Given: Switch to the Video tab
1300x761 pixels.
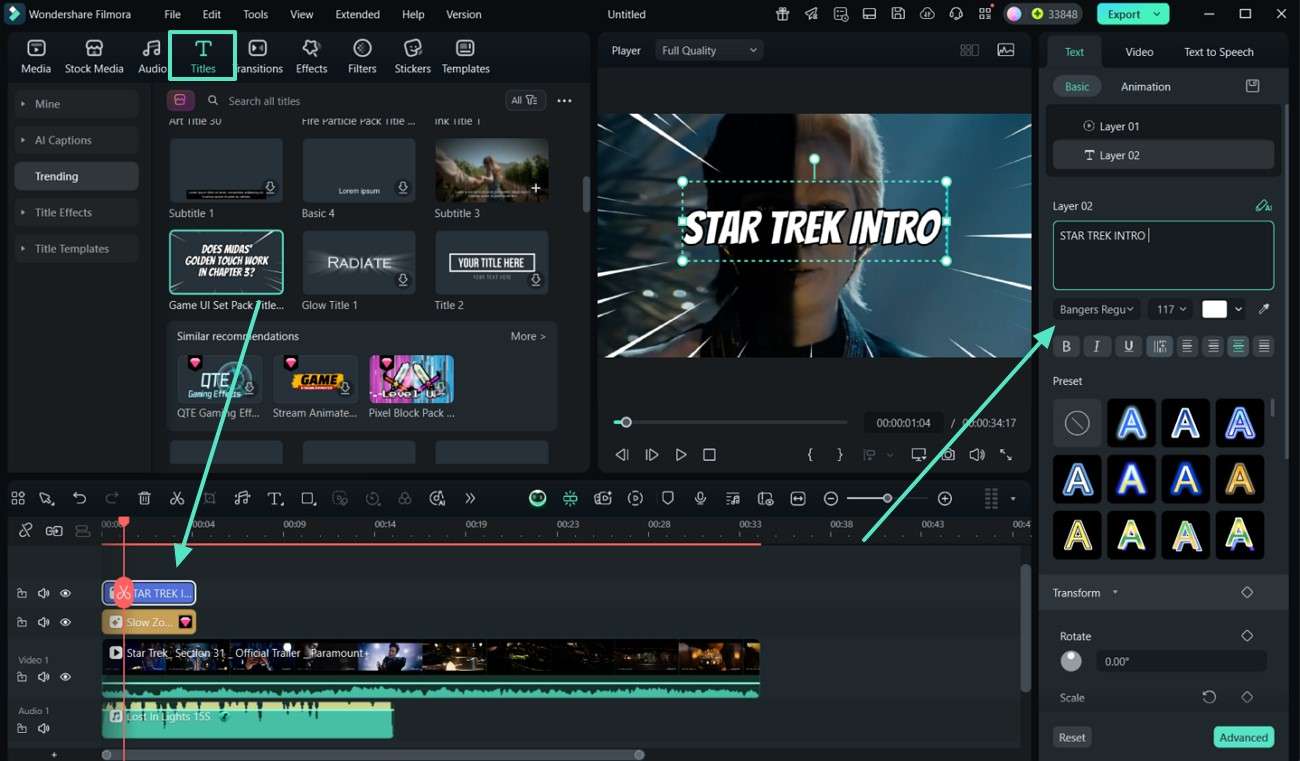Looking at the screenshot, I should (1139, 52).
